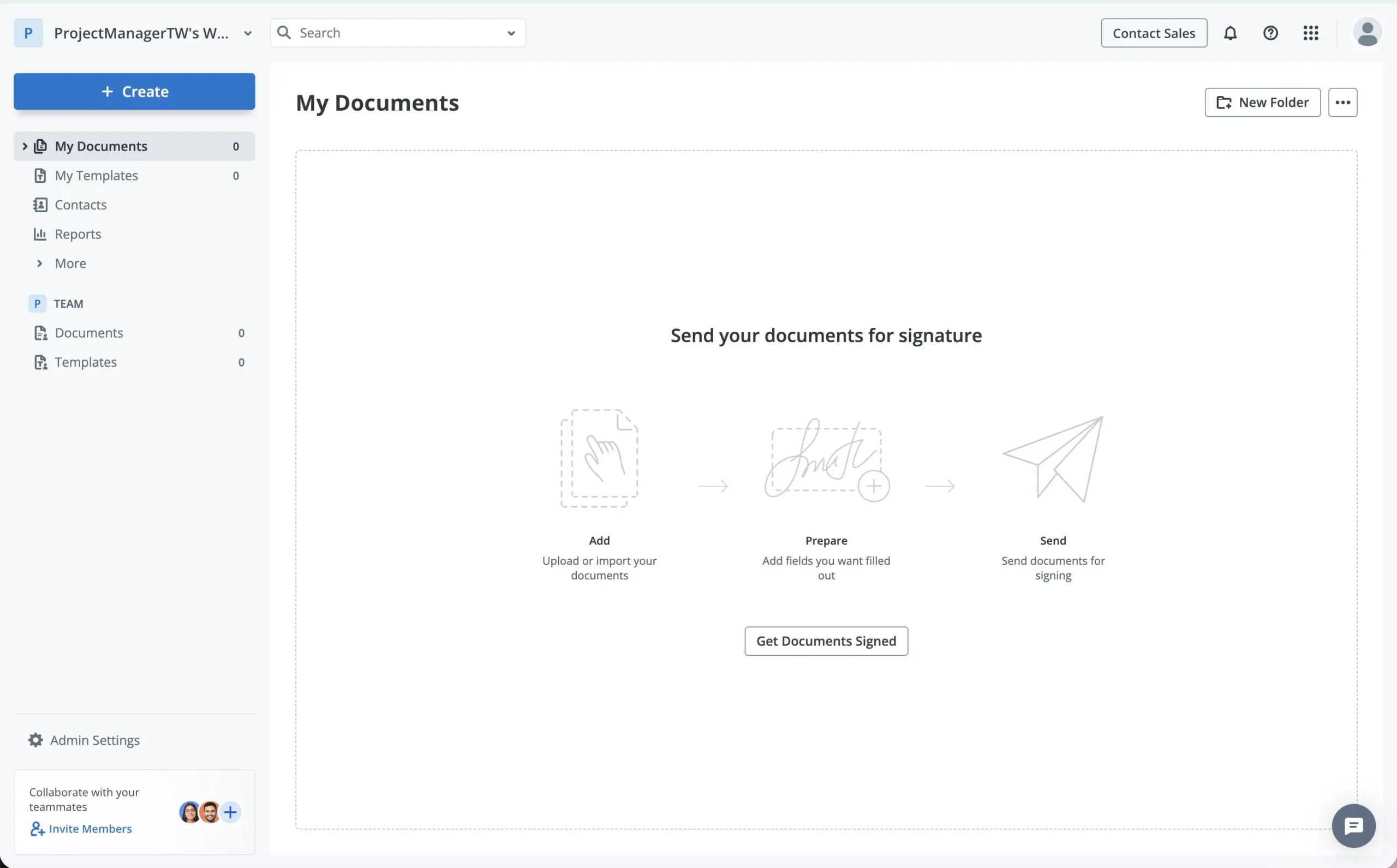Expand the More section in sidebar
Viewport: 1397px width, 868px height.
pyautogui.click(x=40, y=264)
